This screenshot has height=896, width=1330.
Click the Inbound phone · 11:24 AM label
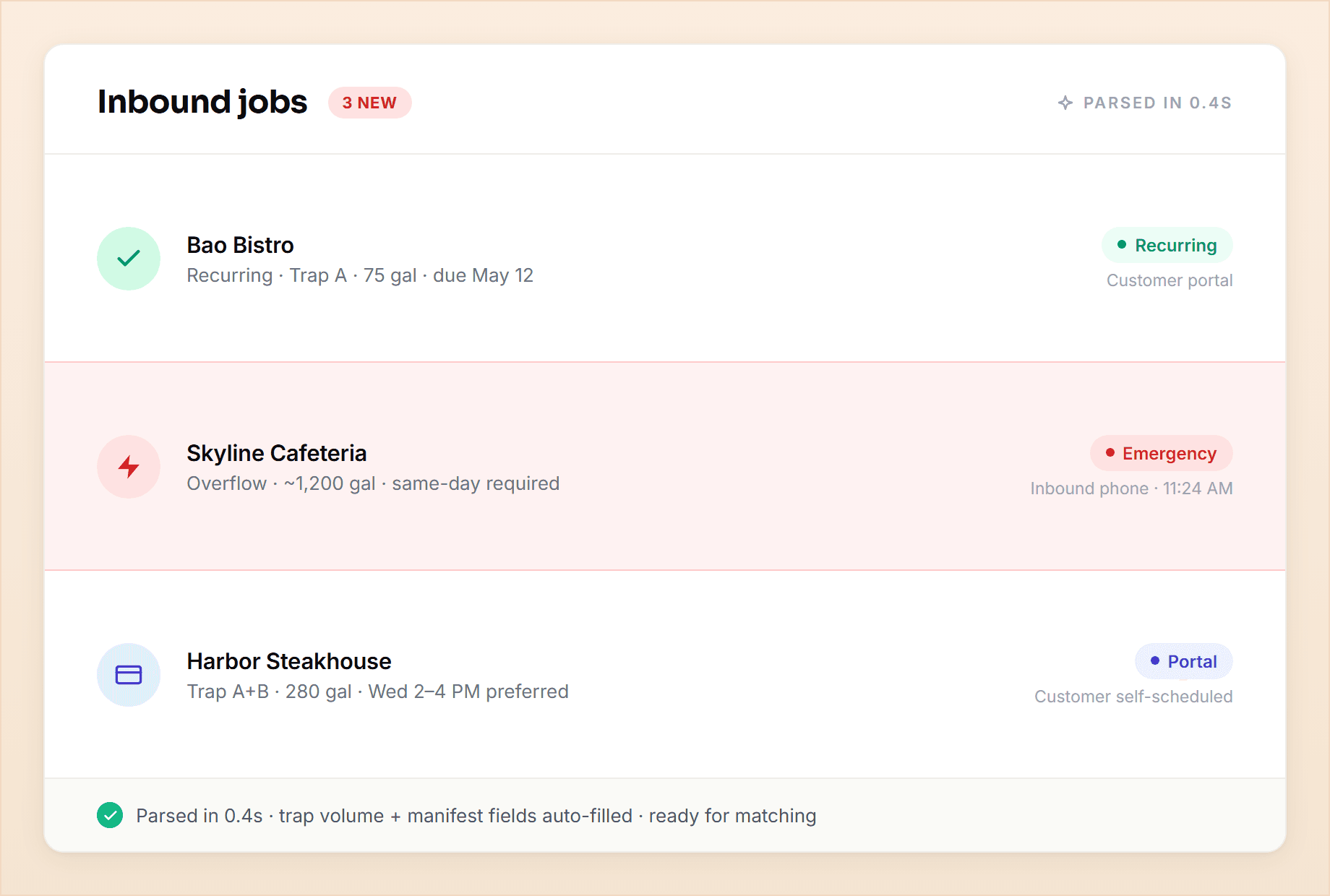click(1131, 488)
